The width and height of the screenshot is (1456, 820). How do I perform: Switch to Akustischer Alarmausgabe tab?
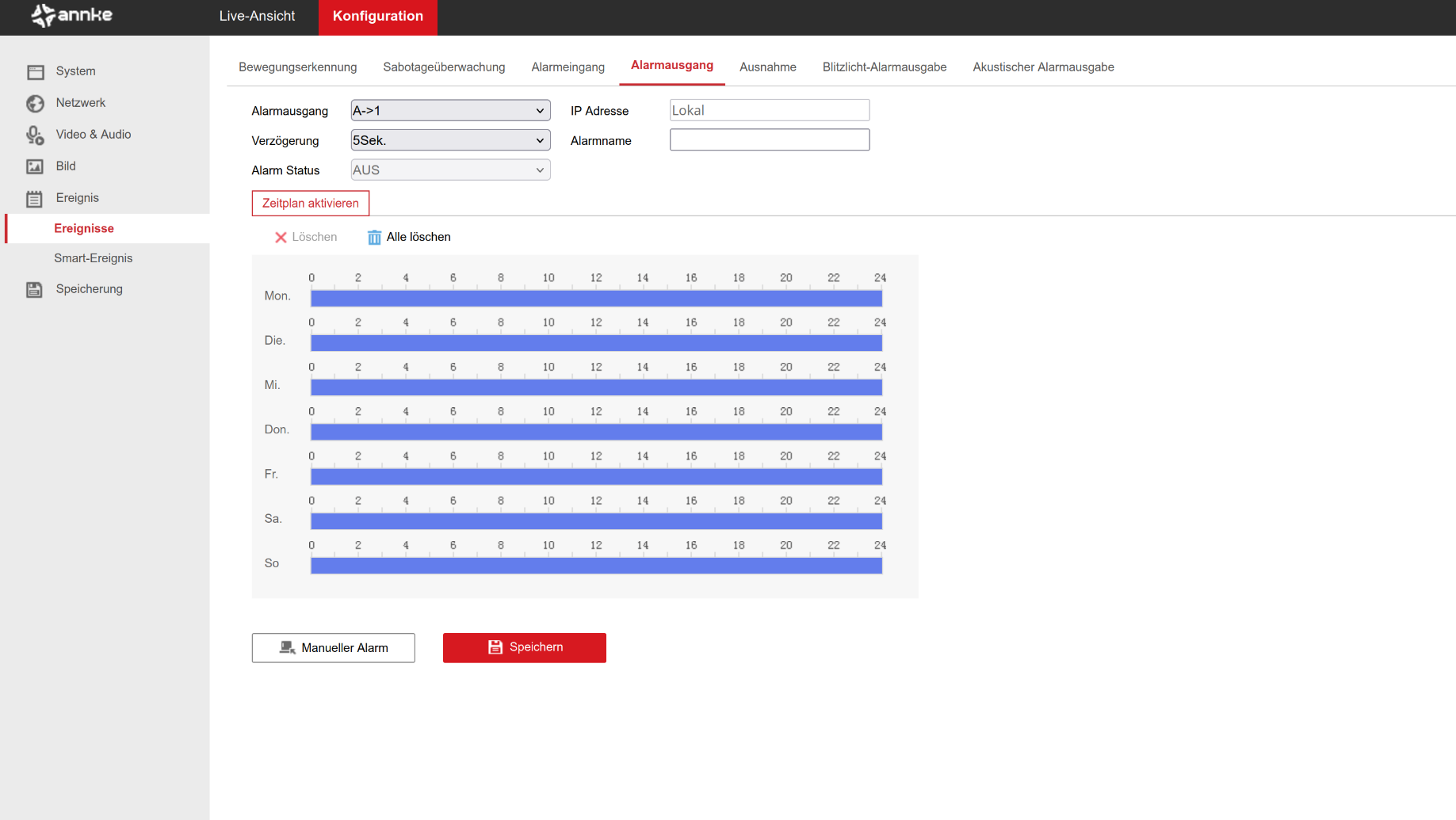click(1043, 67)
